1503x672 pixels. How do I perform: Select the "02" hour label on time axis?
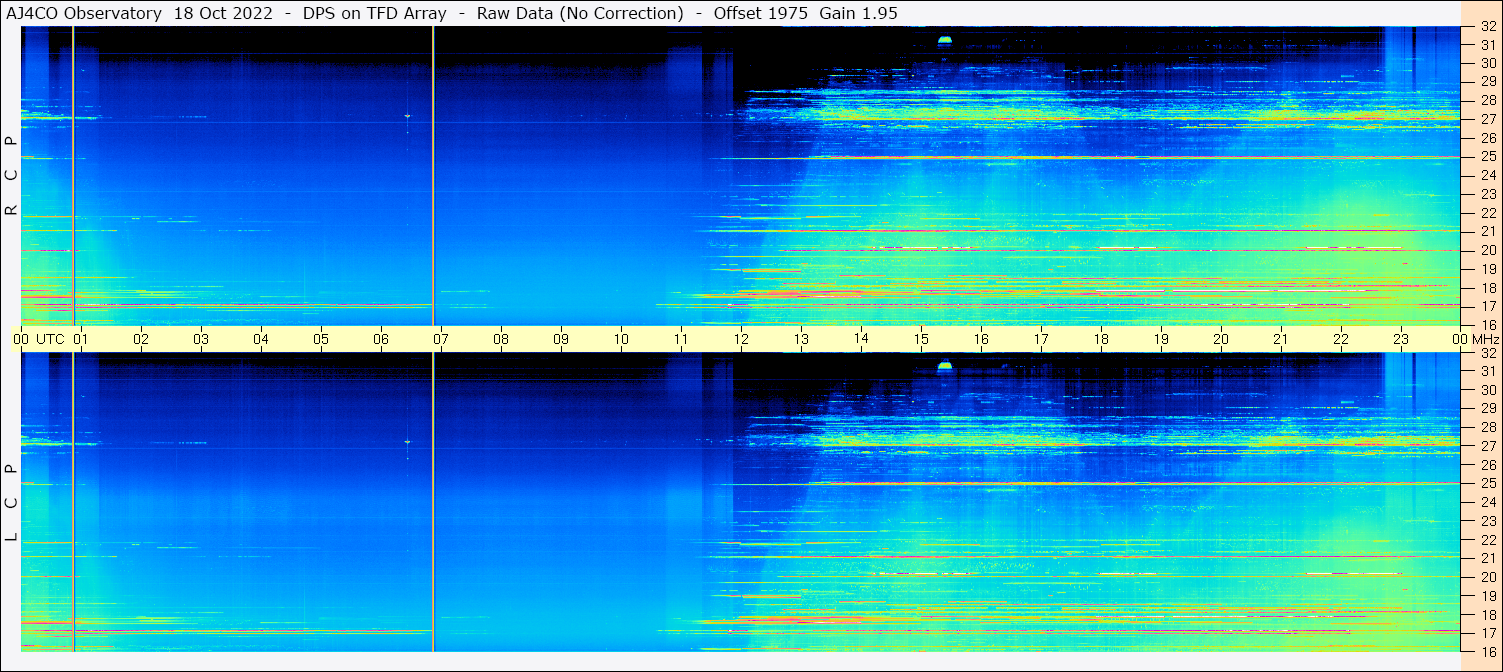tap(141, 339)
